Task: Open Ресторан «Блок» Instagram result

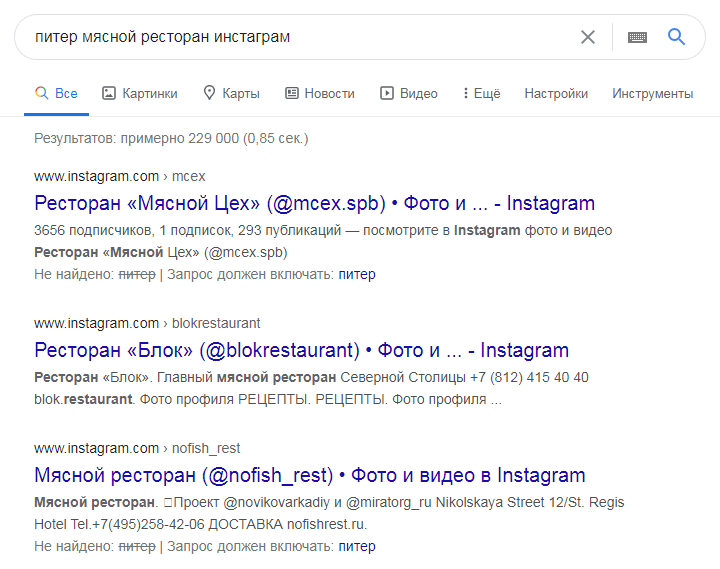Action: click(302, 350)
